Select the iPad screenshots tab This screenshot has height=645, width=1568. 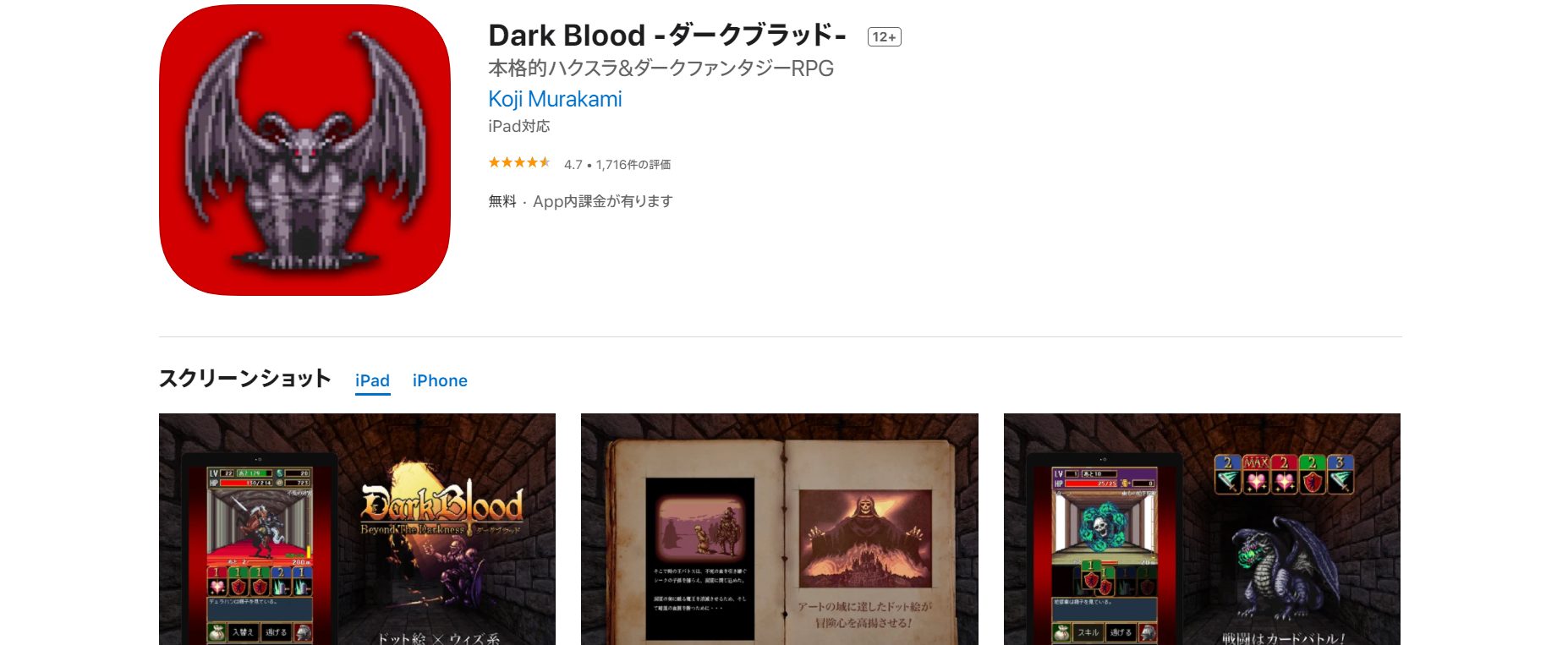pyautogui.click(x=372, y=380)
